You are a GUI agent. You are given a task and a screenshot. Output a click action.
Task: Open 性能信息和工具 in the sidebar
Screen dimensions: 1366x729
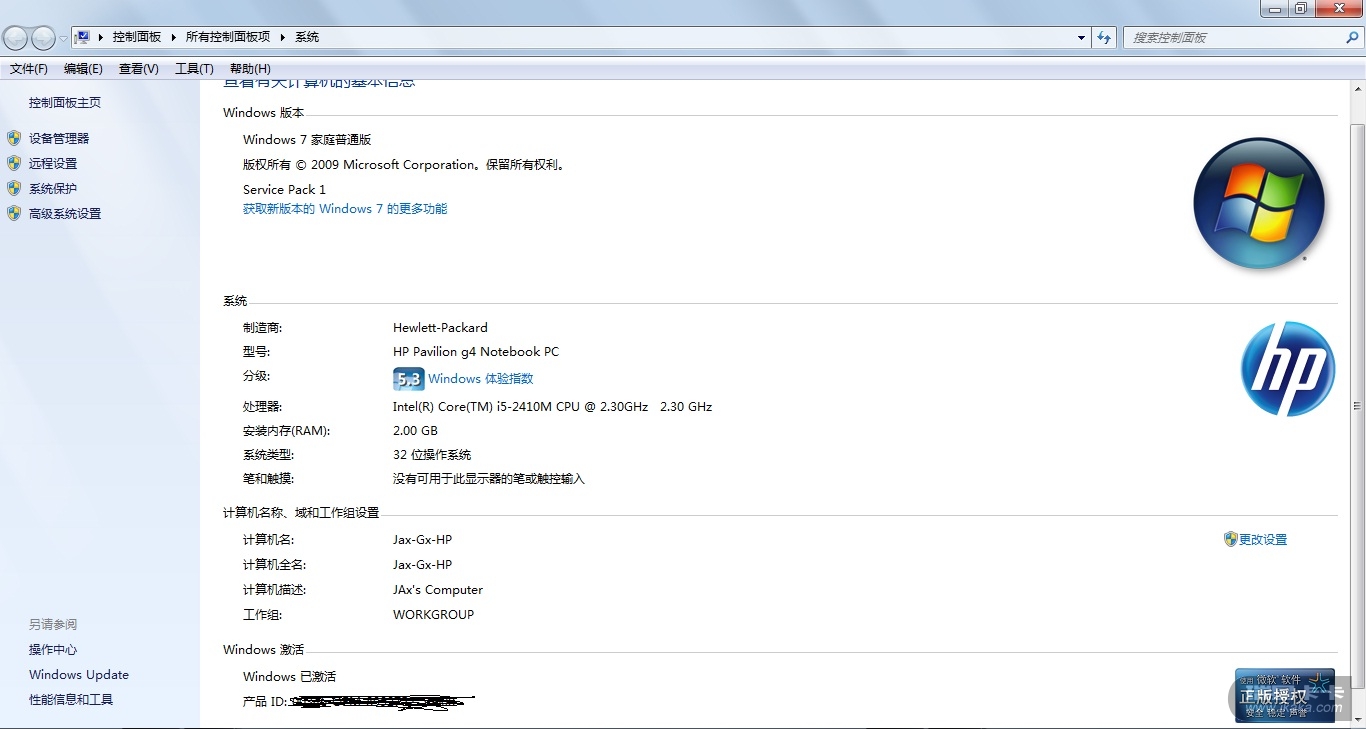pyautogui.click(x=71, y=700)
